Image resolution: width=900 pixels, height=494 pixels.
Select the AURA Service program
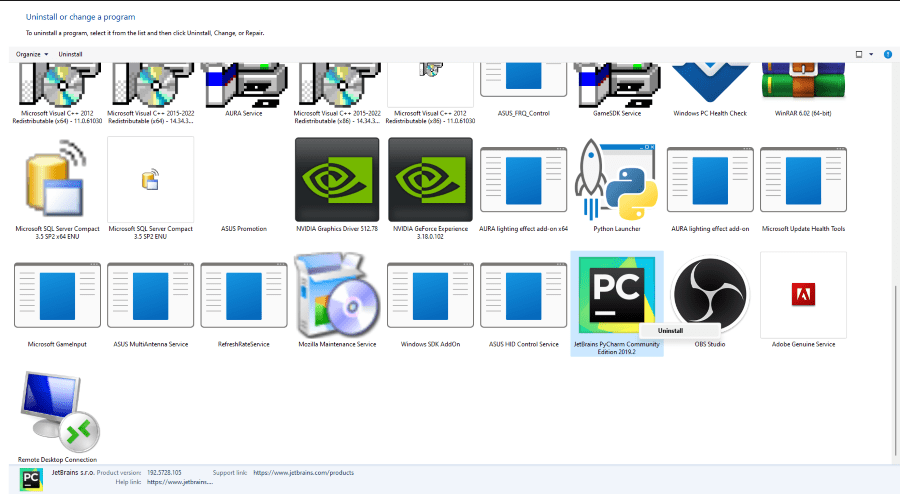[244, 91]
